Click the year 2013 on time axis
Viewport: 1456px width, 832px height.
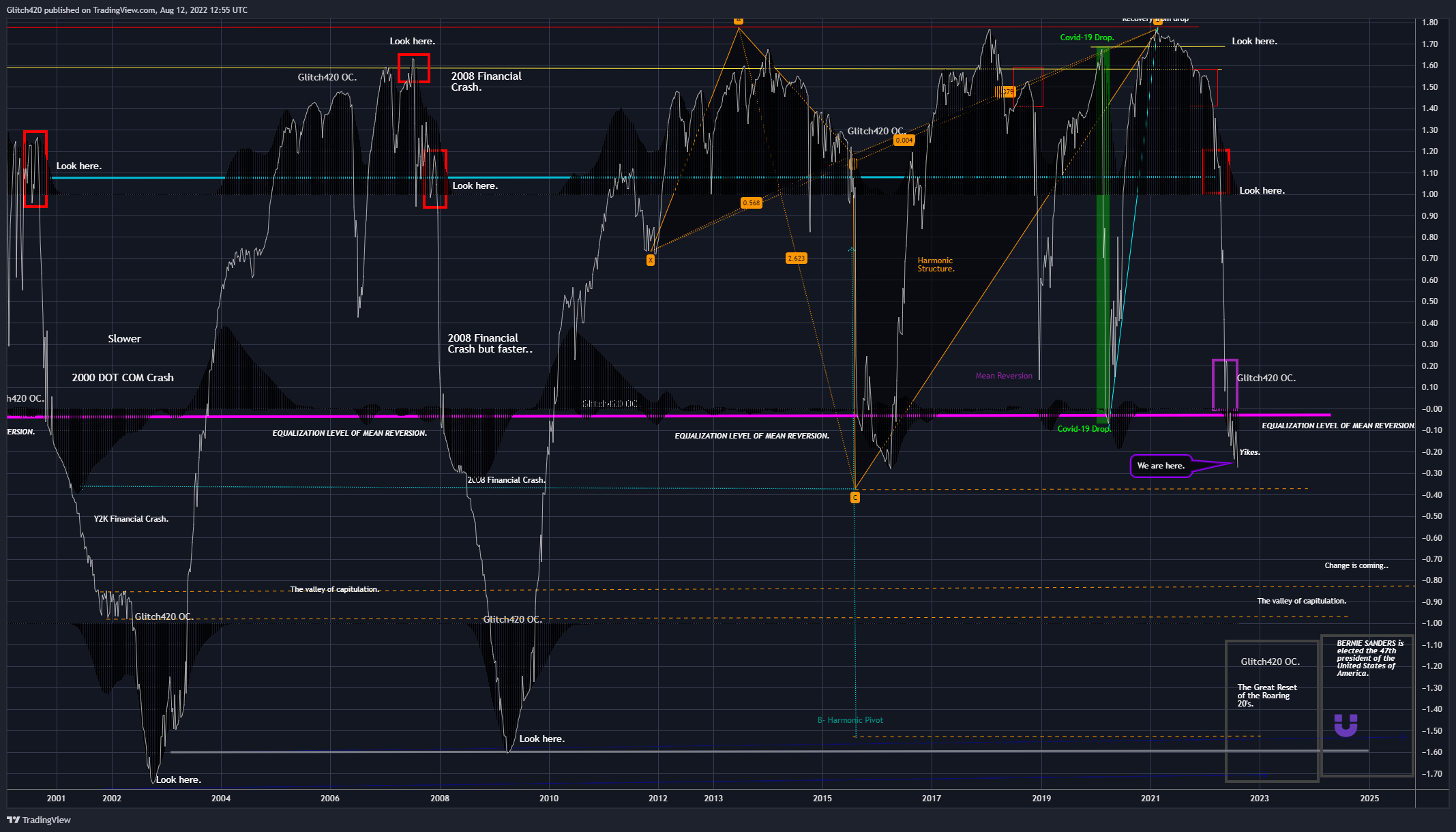click(713, 799)
